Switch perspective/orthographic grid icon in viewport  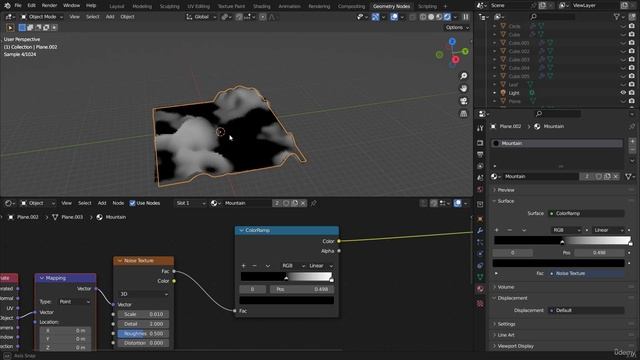point(464,113)
